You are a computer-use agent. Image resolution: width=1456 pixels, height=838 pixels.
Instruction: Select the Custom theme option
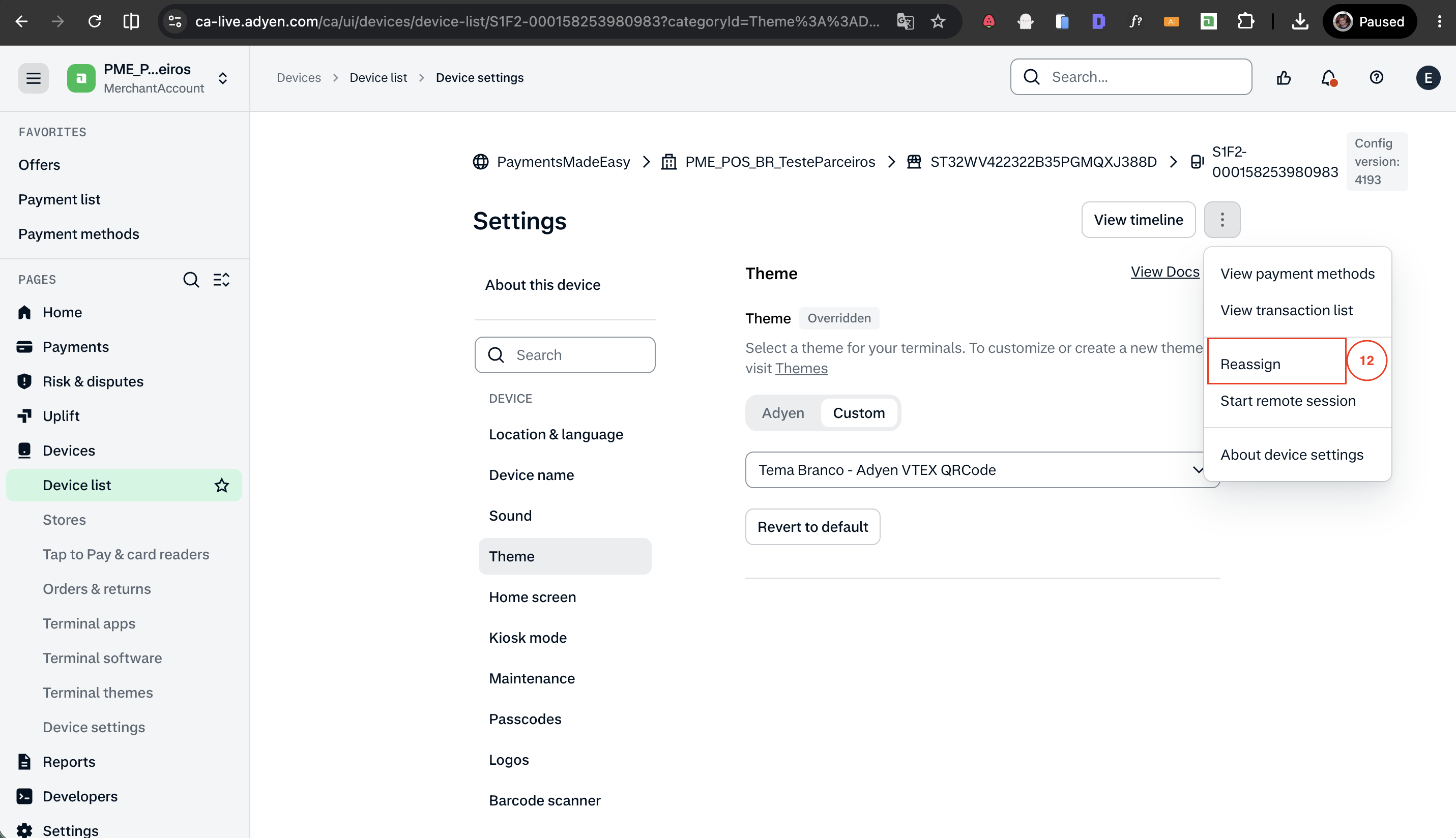click(x=858, y=413)
